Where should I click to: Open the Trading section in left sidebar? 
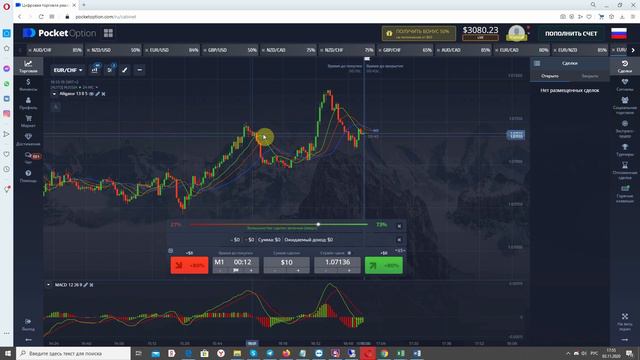tap(28, 66)
